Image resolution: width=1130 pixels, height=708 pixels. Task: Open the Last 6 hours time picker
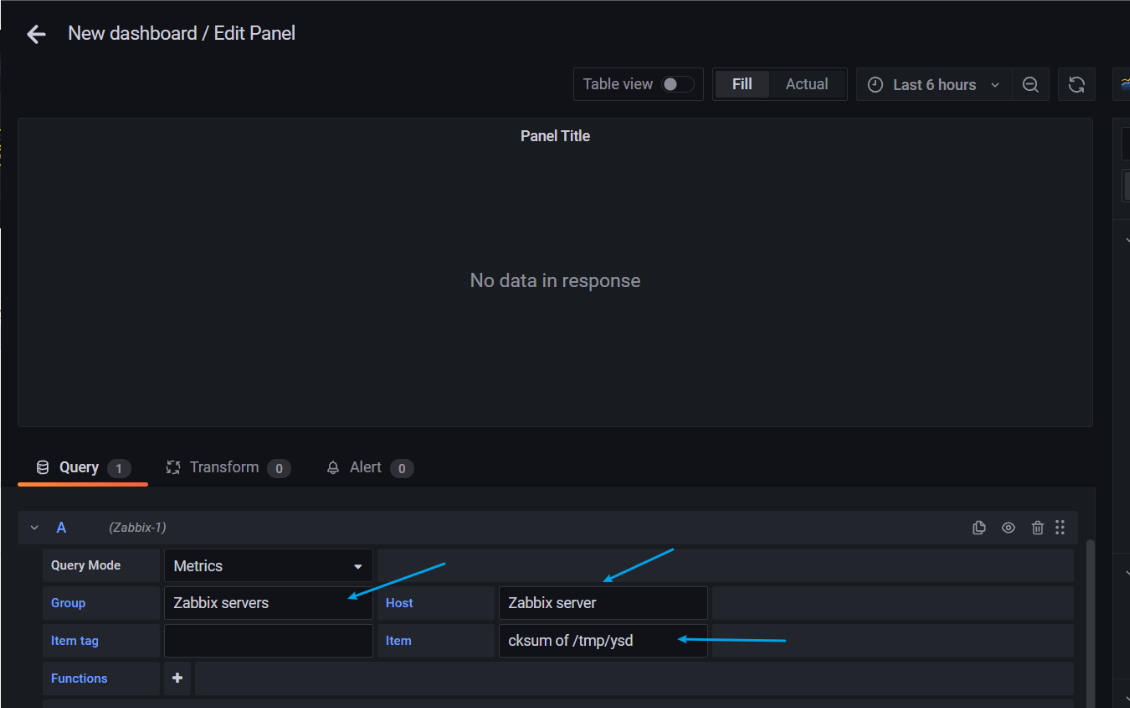coord(933,85)
